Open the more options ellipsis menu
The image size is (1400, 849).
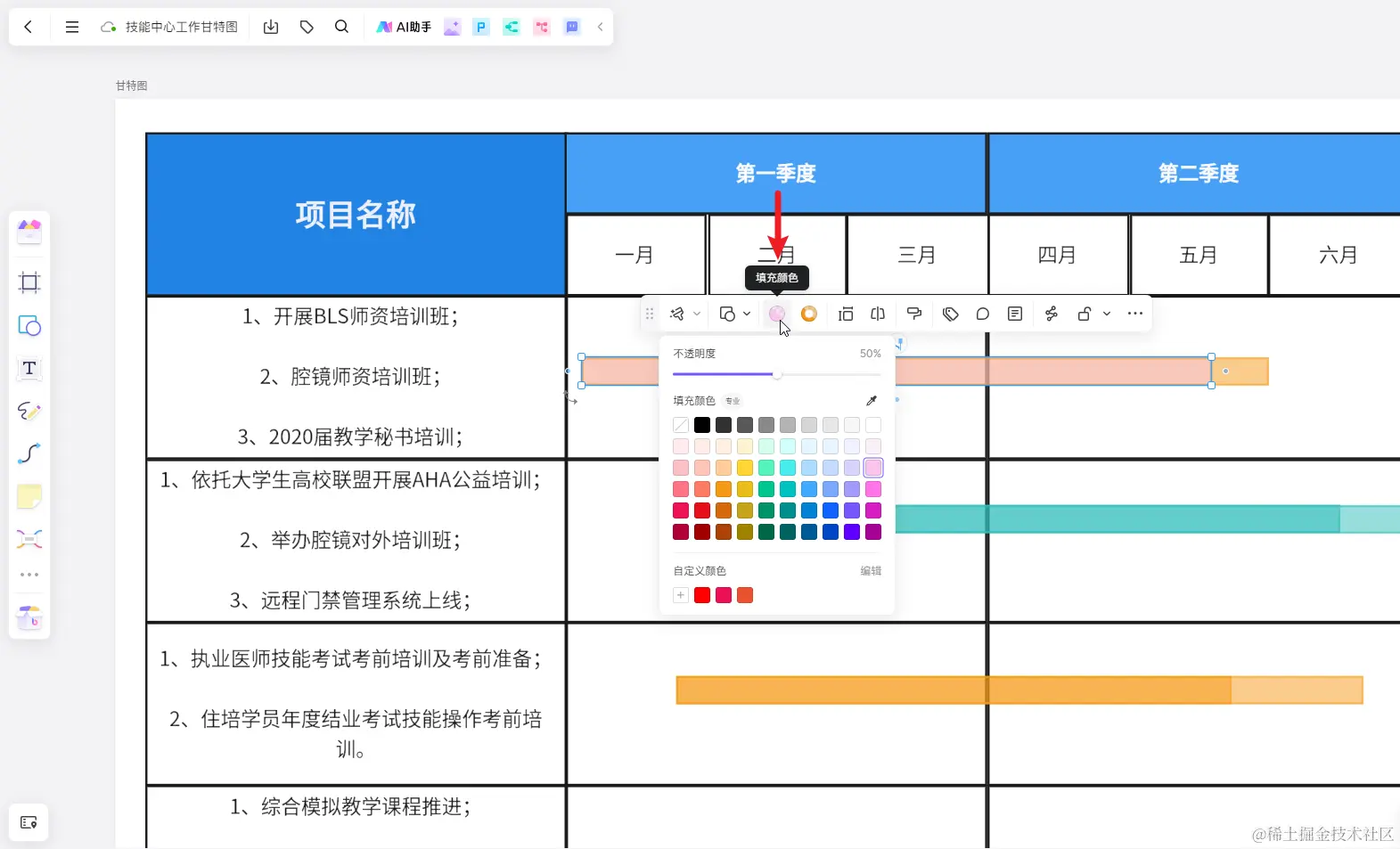coord(1135,314)
